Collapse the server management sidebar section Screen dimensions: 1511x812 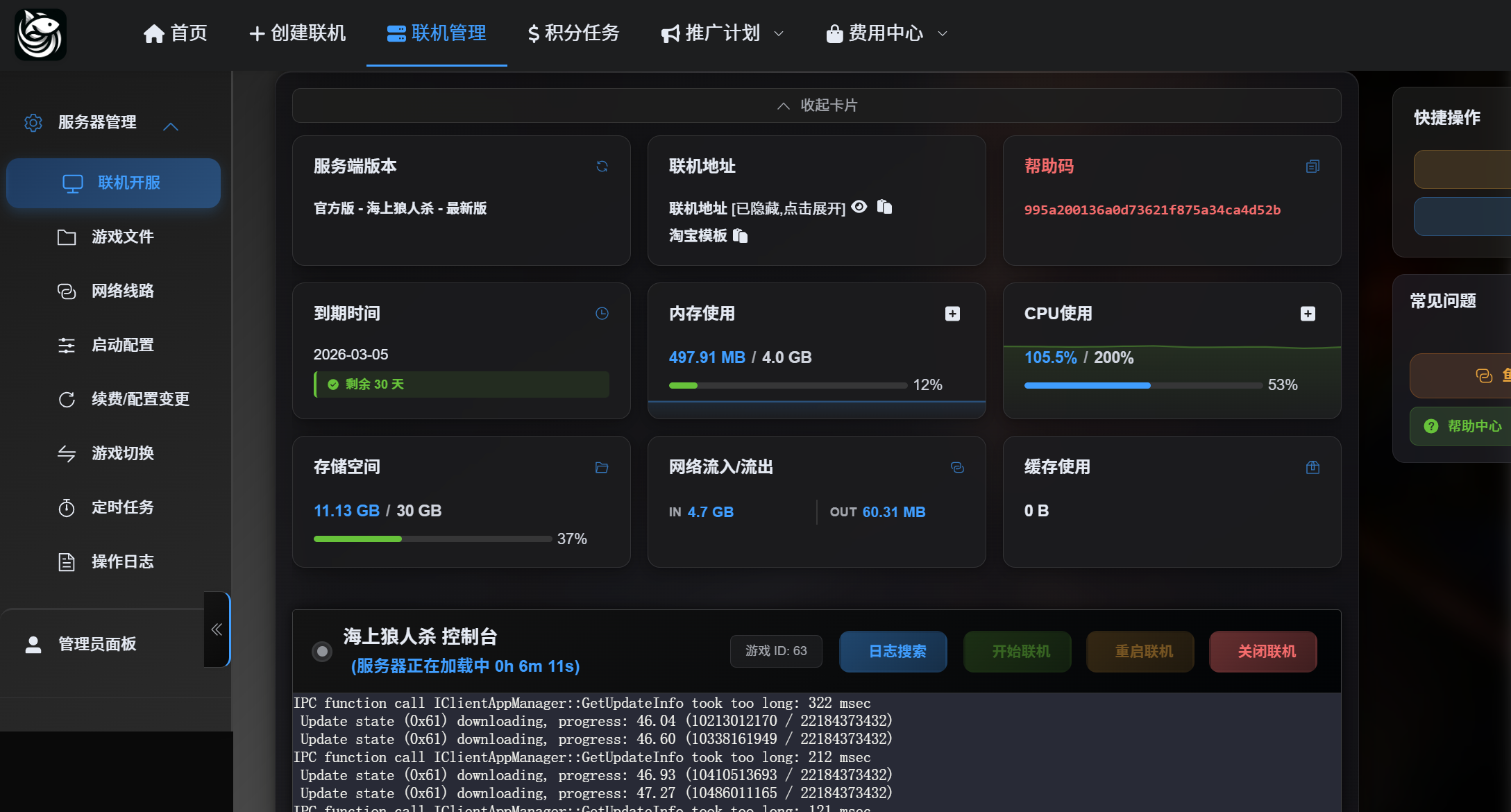click(171, 126)
